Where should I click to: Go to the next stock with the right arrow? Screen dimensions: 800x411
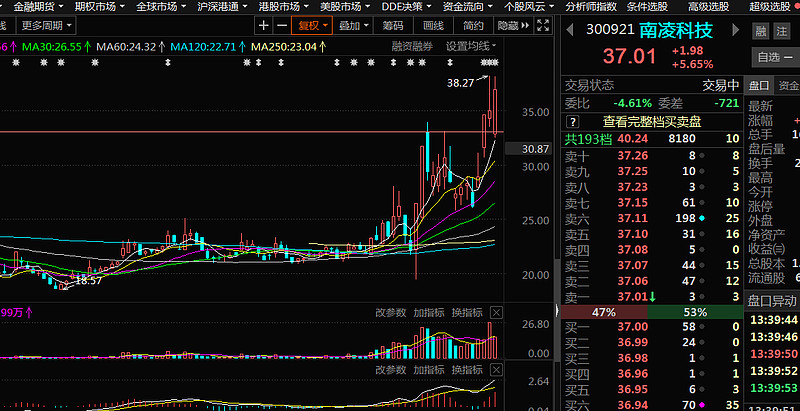coord(735,30)
